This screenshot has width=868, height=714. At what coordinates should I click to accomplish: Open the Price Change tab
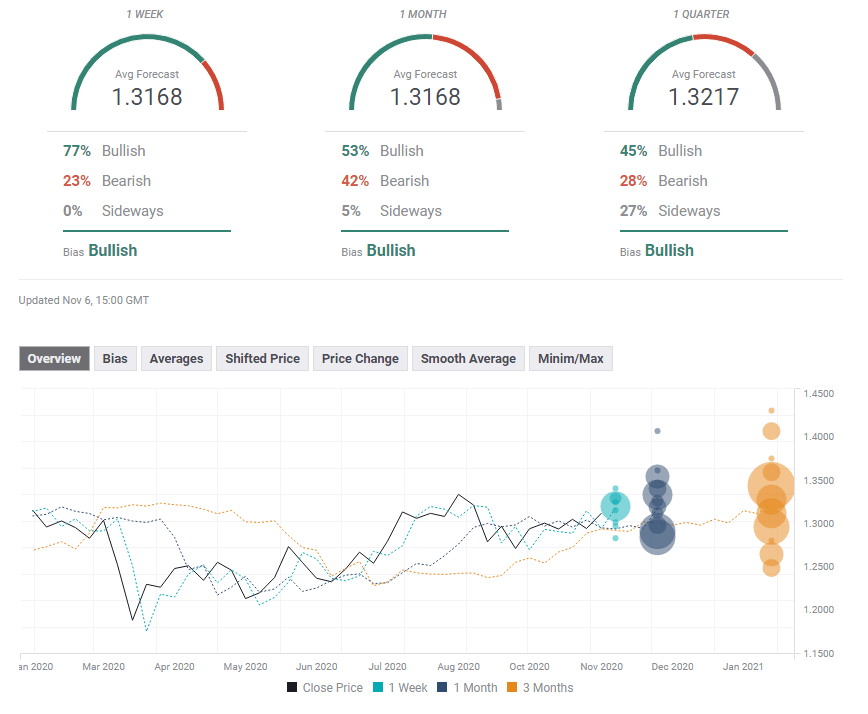click(360, 359)
